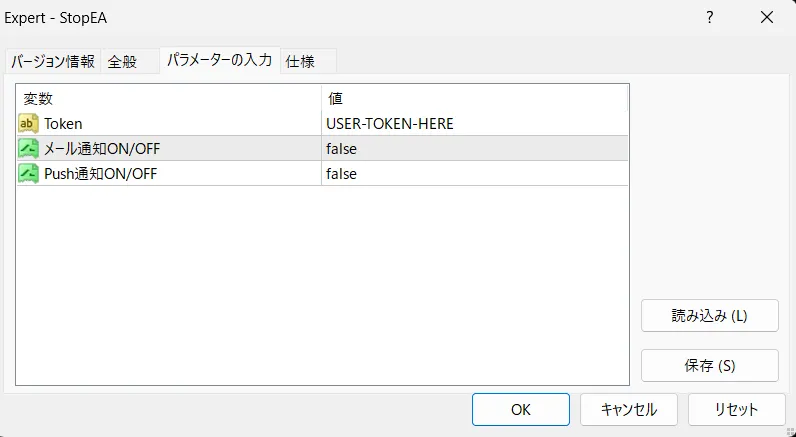Click the green icon beside Push通知ON/OFF

(29, 174)
